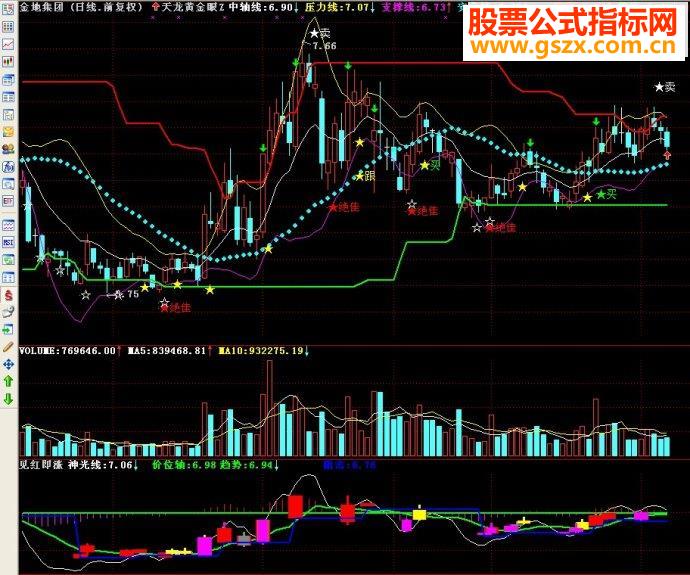
Task: Click the green window panel icon
Action: (8, 260)
